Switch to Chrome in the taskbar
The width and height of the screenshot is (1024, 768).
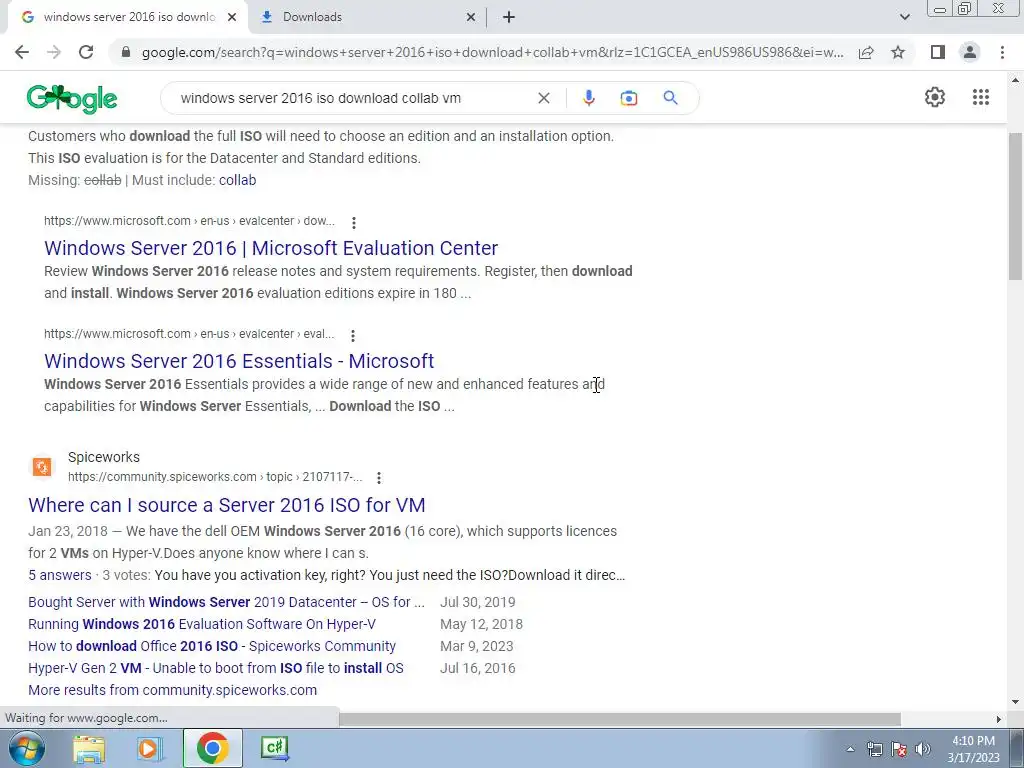pos(212,748)
